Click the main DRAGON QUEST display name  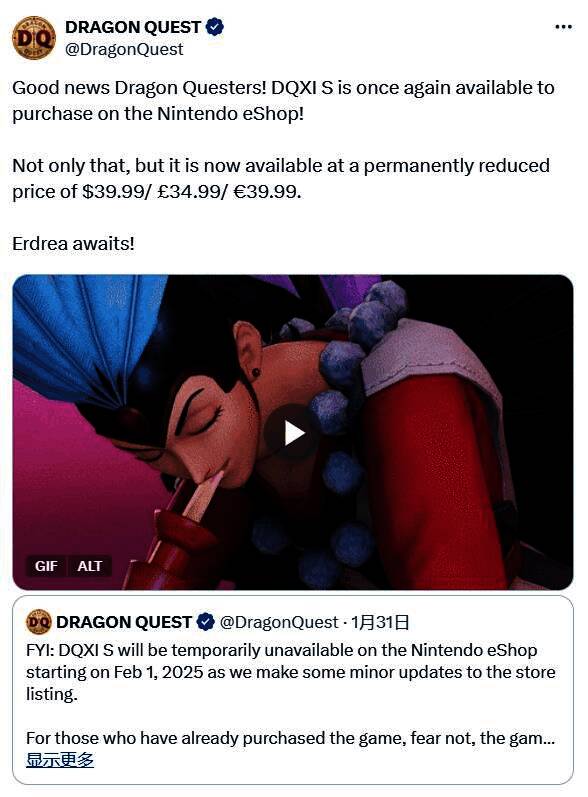[x=133, y=27]
